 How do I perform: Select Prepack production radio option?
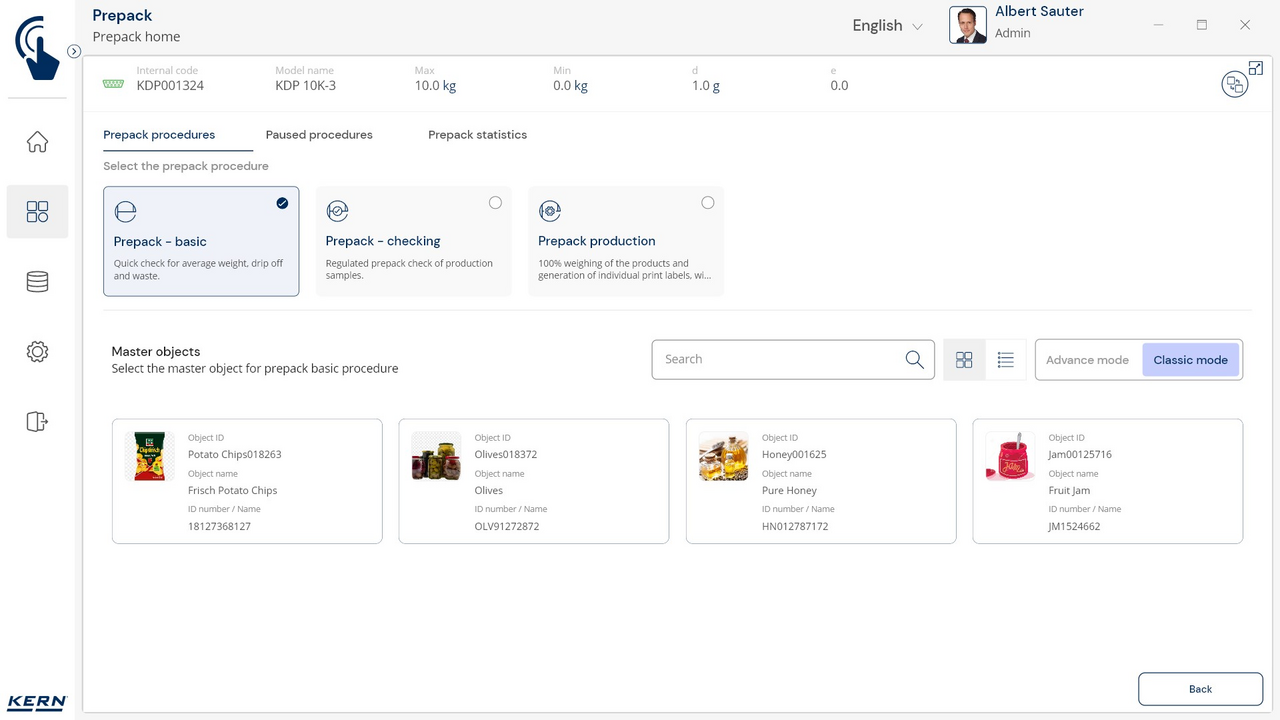point(708,203)
